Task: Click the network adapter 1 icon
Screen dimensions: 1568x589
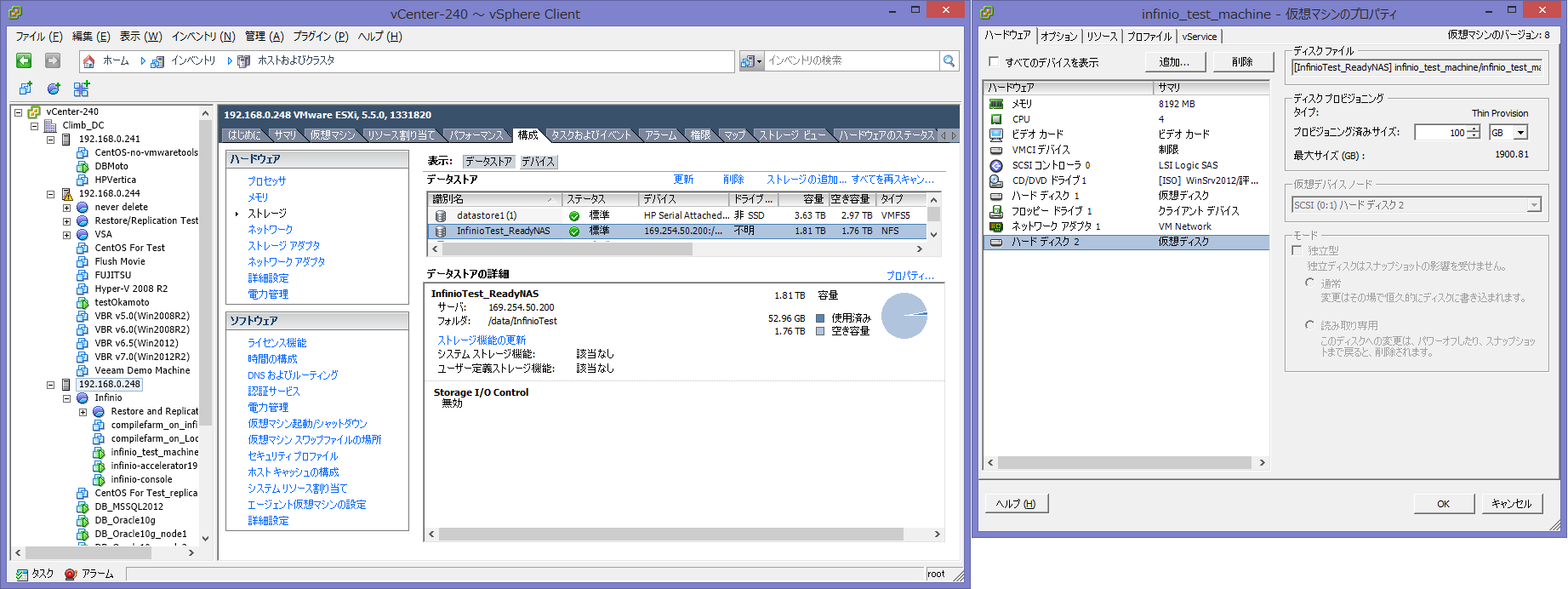Action: click(x=996, y=226)
